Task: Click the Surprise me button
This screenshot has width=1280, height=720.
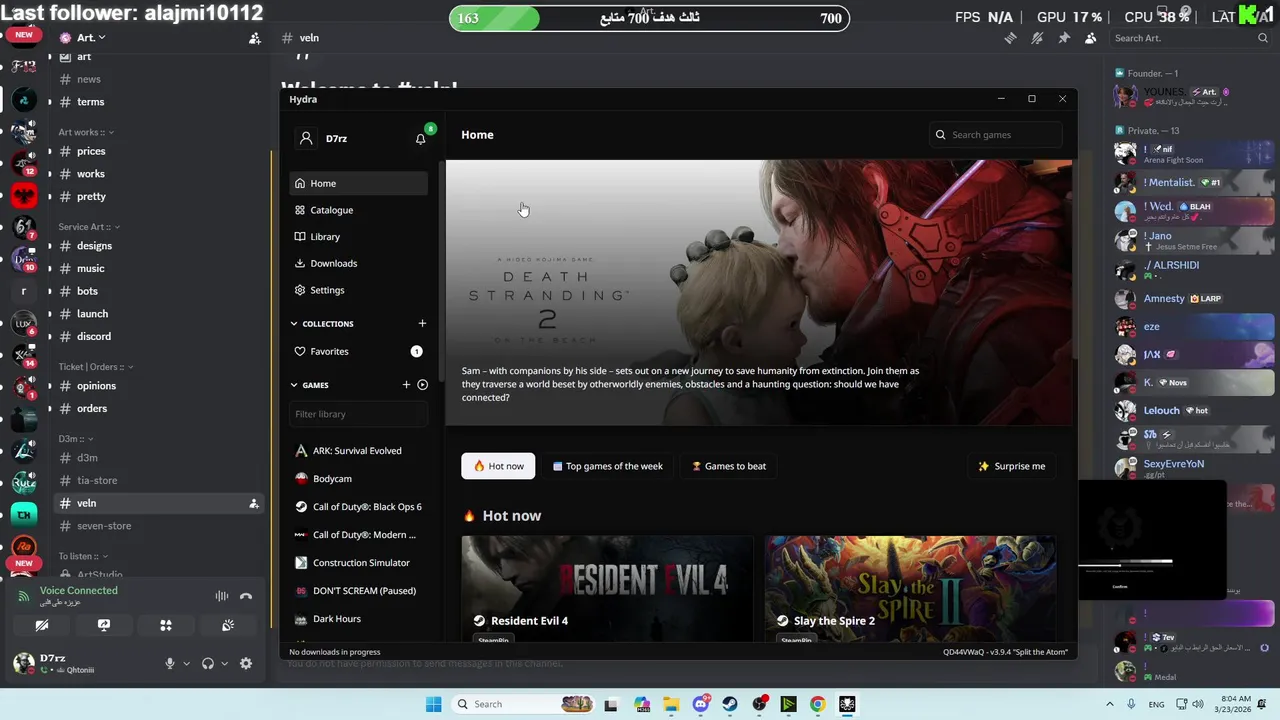Action: pyautogui.click(x=1011, y=466)
